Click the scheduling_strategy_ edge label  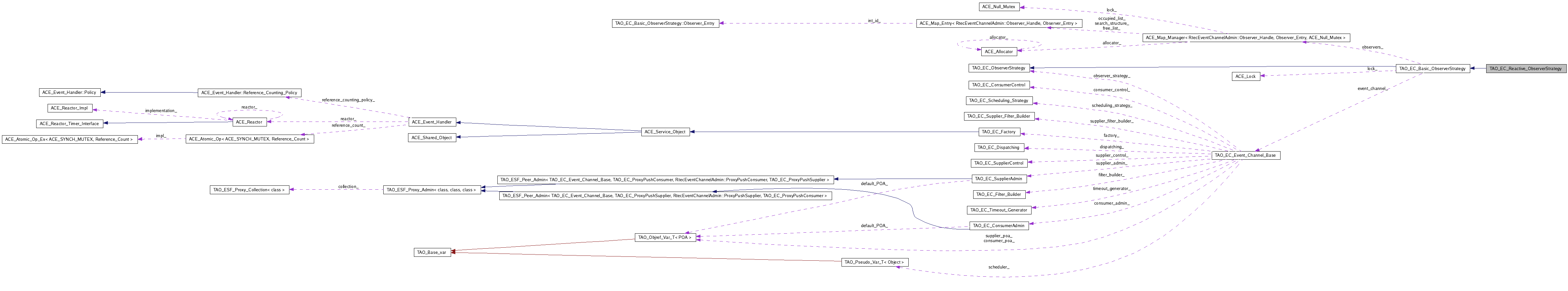(x=1111, y=106)
